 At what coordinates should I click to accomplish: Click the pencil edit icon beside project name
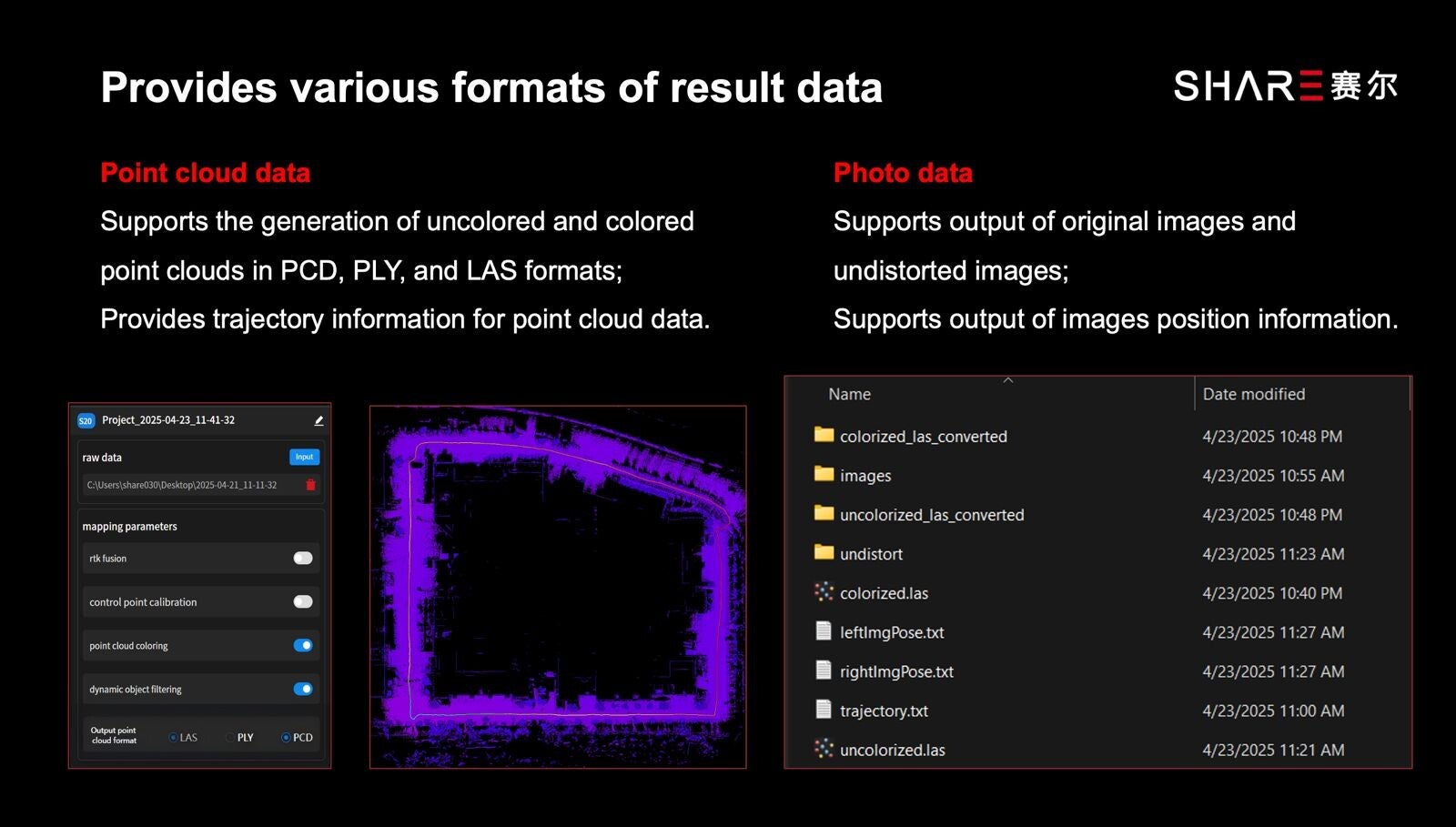tap(318, 420)
